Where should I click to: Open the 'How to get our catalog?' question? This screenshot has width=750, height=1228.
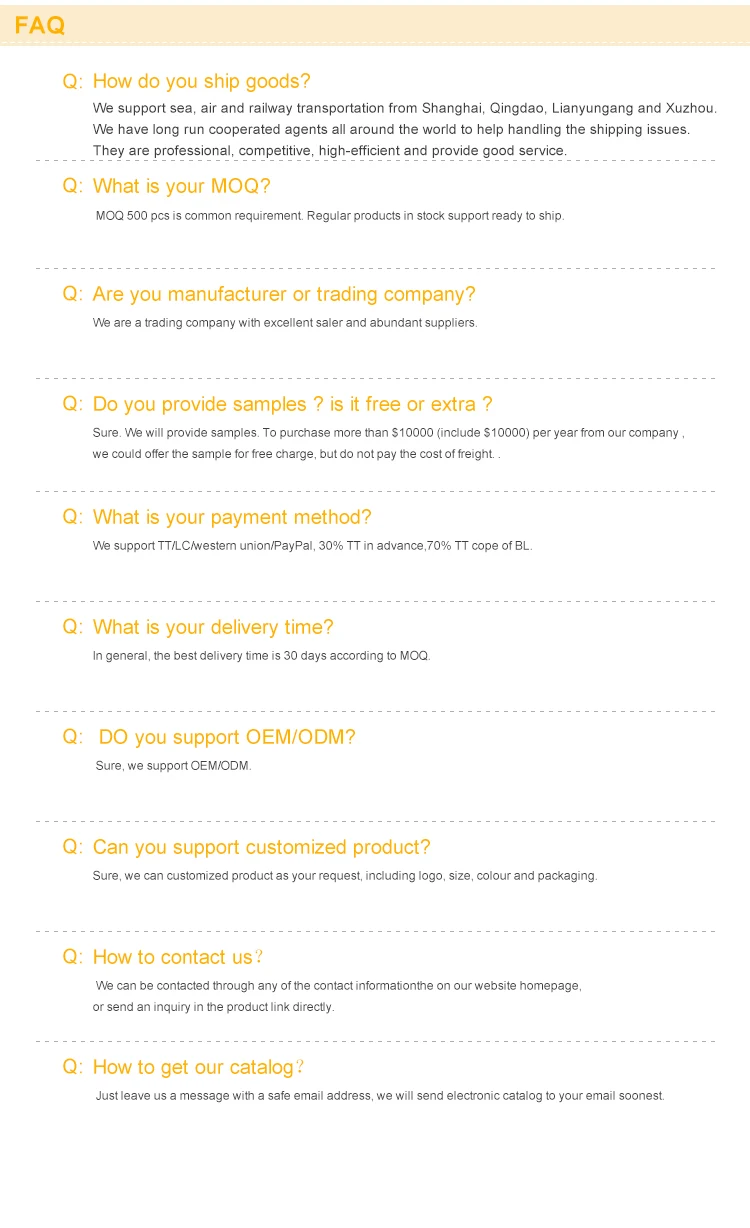point(198,1068)
